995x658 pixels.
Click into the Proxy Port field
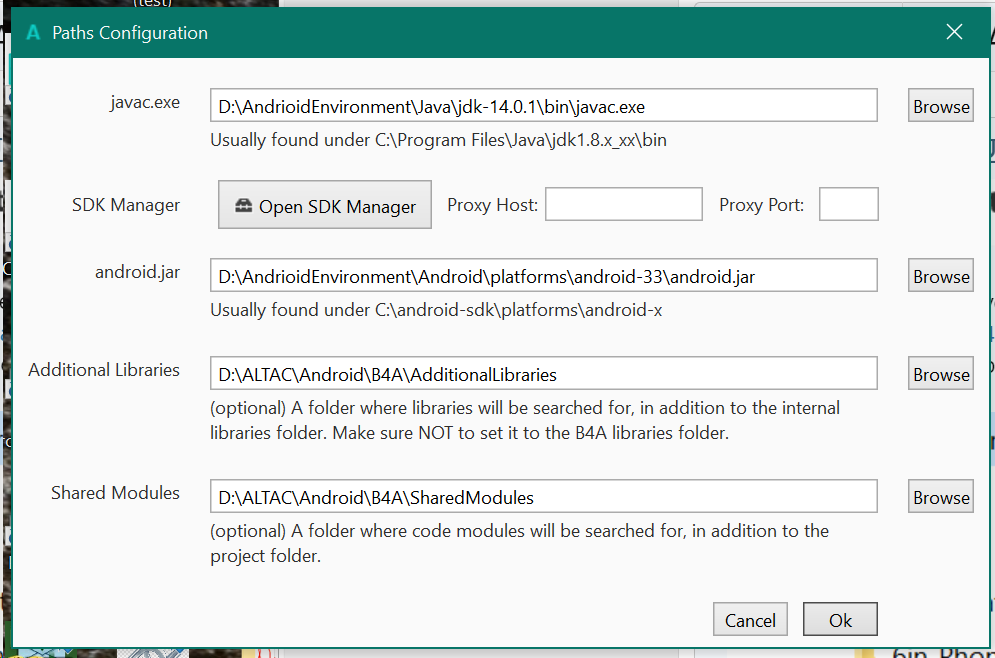click(x=848, y=205)
